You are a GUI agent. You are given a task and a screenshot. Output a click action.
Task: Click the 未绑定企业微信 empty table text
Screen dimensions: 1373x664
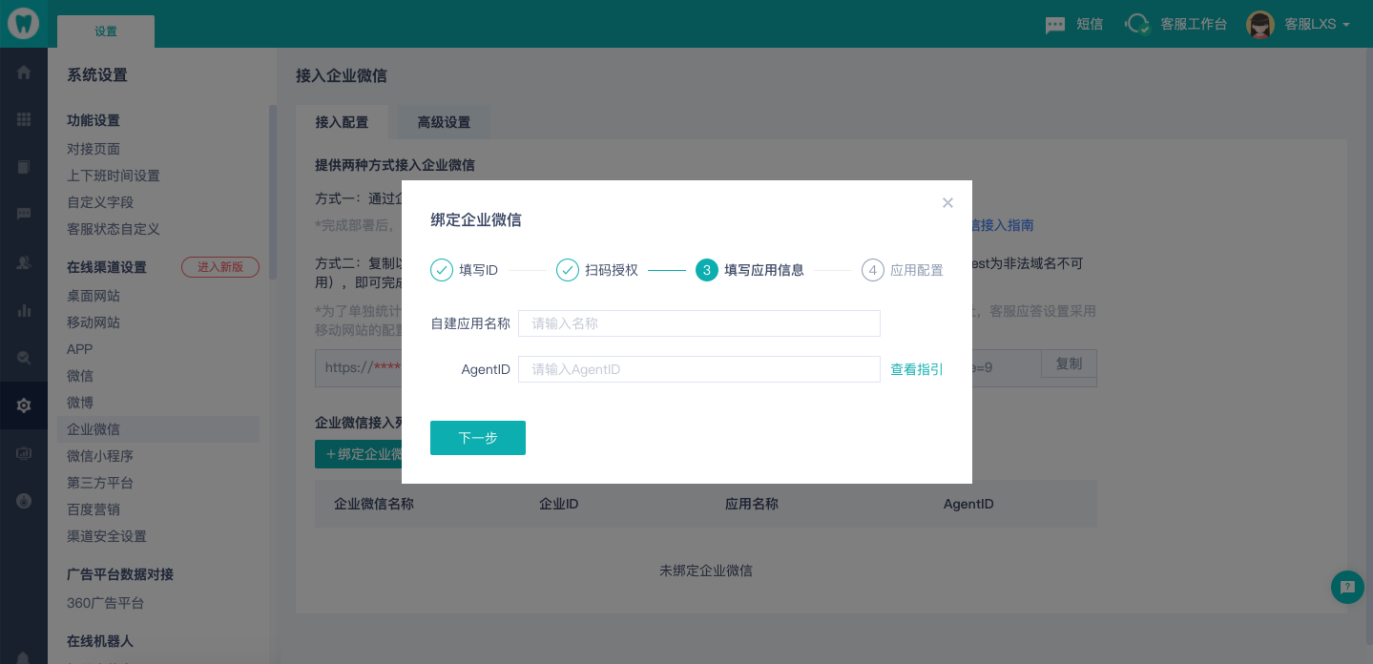[x=706, y=570]
